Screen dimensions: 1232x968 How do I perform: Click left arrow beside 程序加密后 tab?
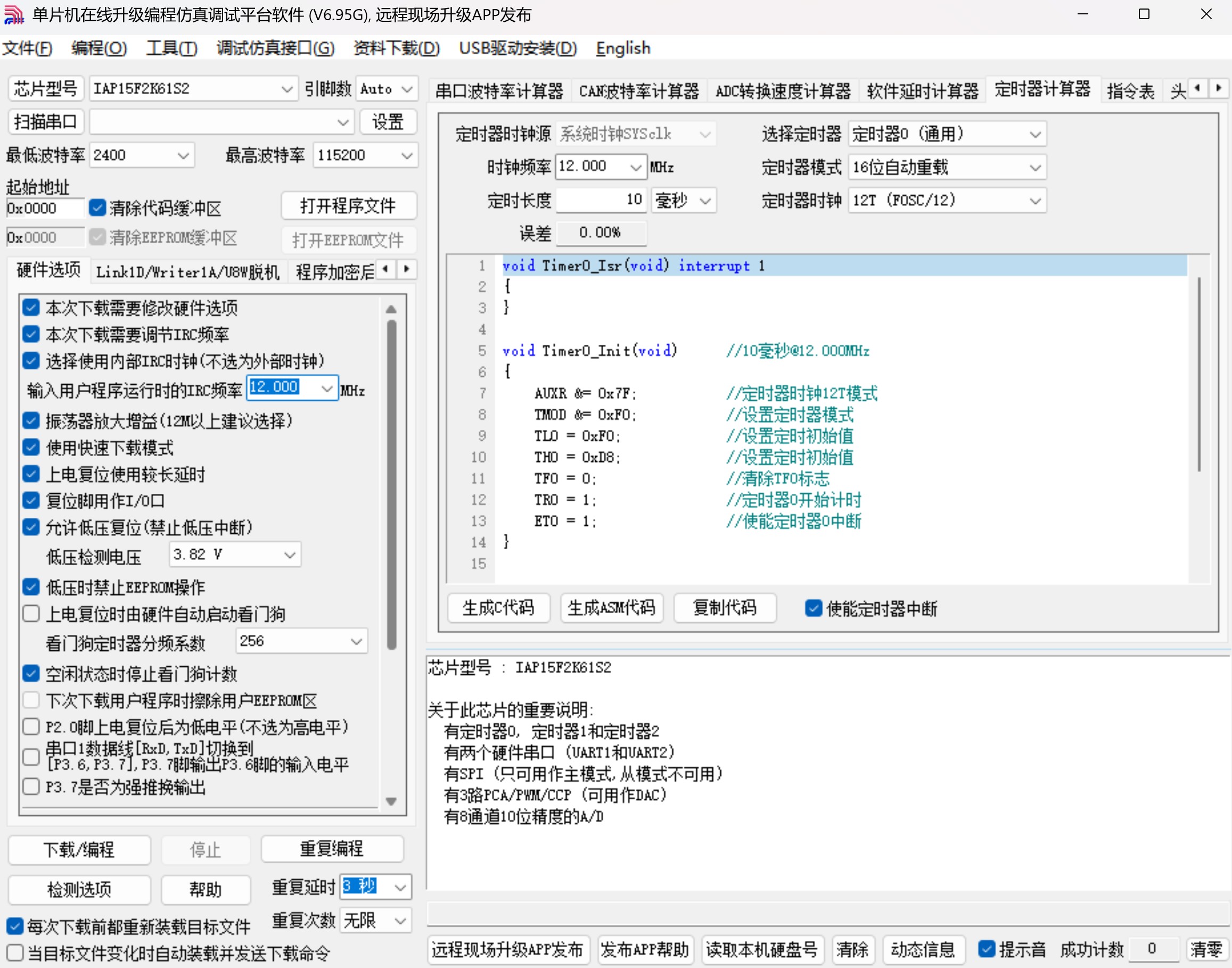386,269
